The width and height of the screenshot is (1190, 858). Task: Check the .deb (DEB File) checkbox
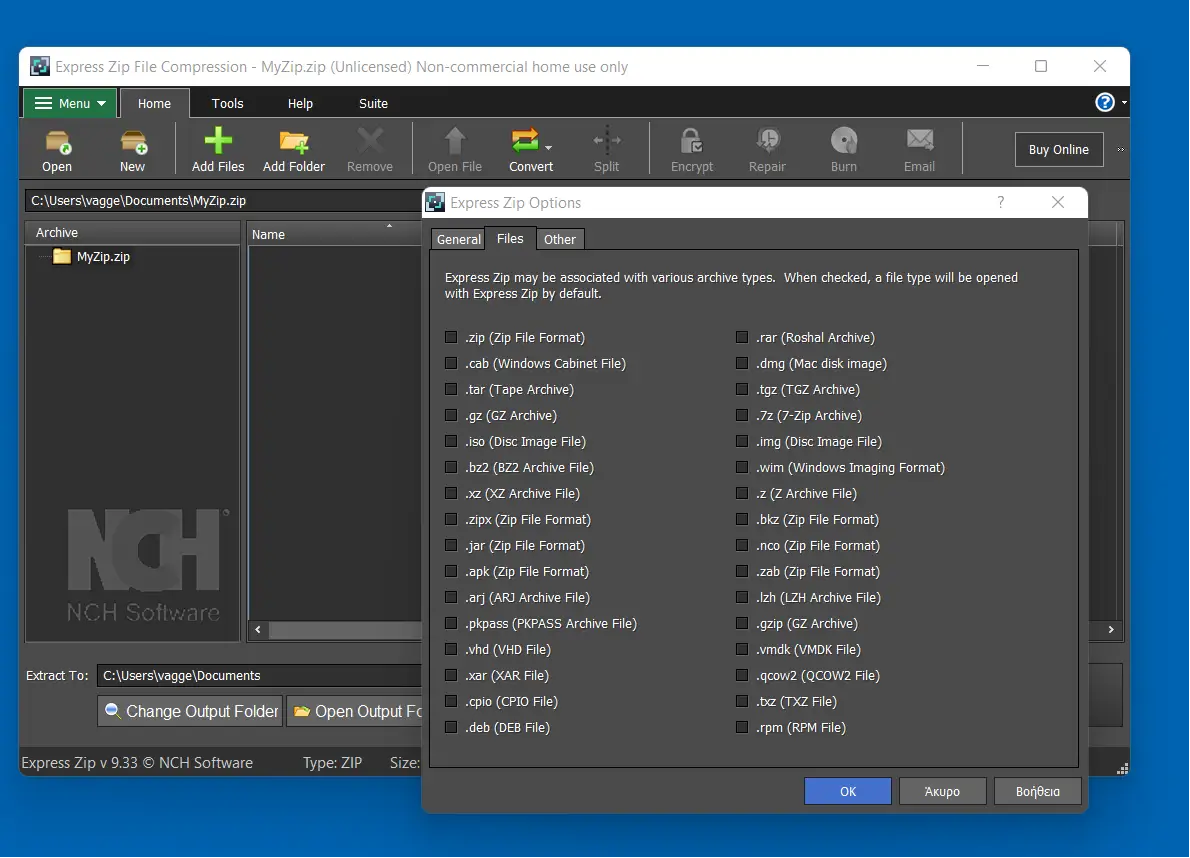pos(451,727)
